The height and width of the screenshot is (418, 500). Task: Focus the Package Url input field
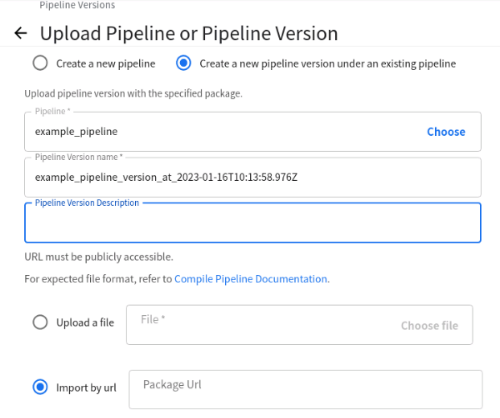[x=306, y=389]
